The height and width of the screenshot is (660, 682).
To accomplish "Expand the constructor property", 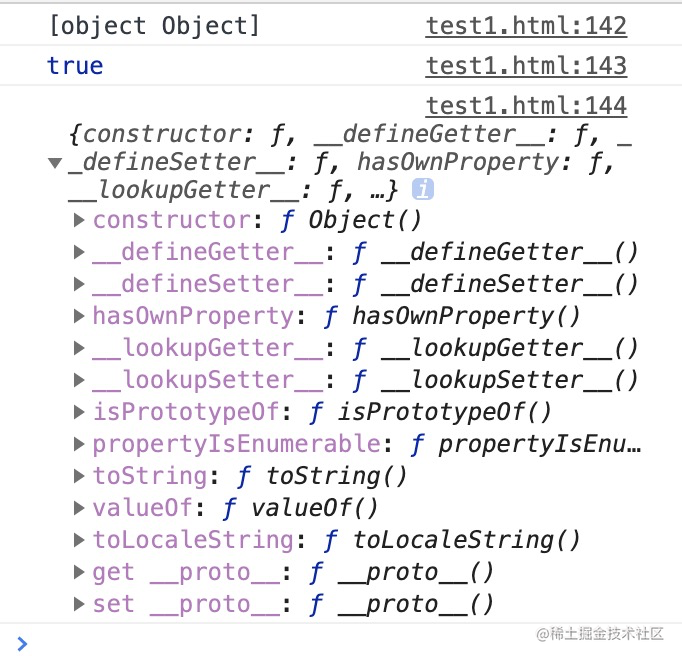I will 79,220.
